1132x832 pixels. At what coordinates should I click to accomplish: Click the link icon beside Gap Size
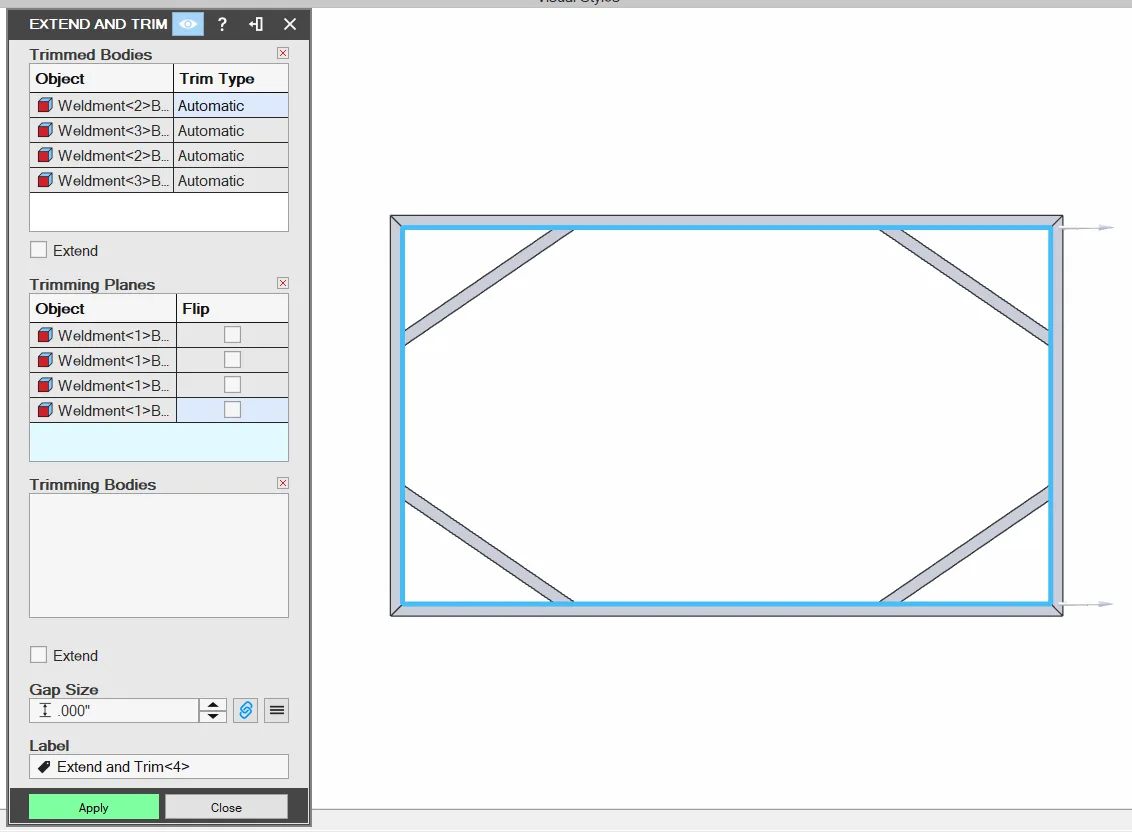coord(245,711)
